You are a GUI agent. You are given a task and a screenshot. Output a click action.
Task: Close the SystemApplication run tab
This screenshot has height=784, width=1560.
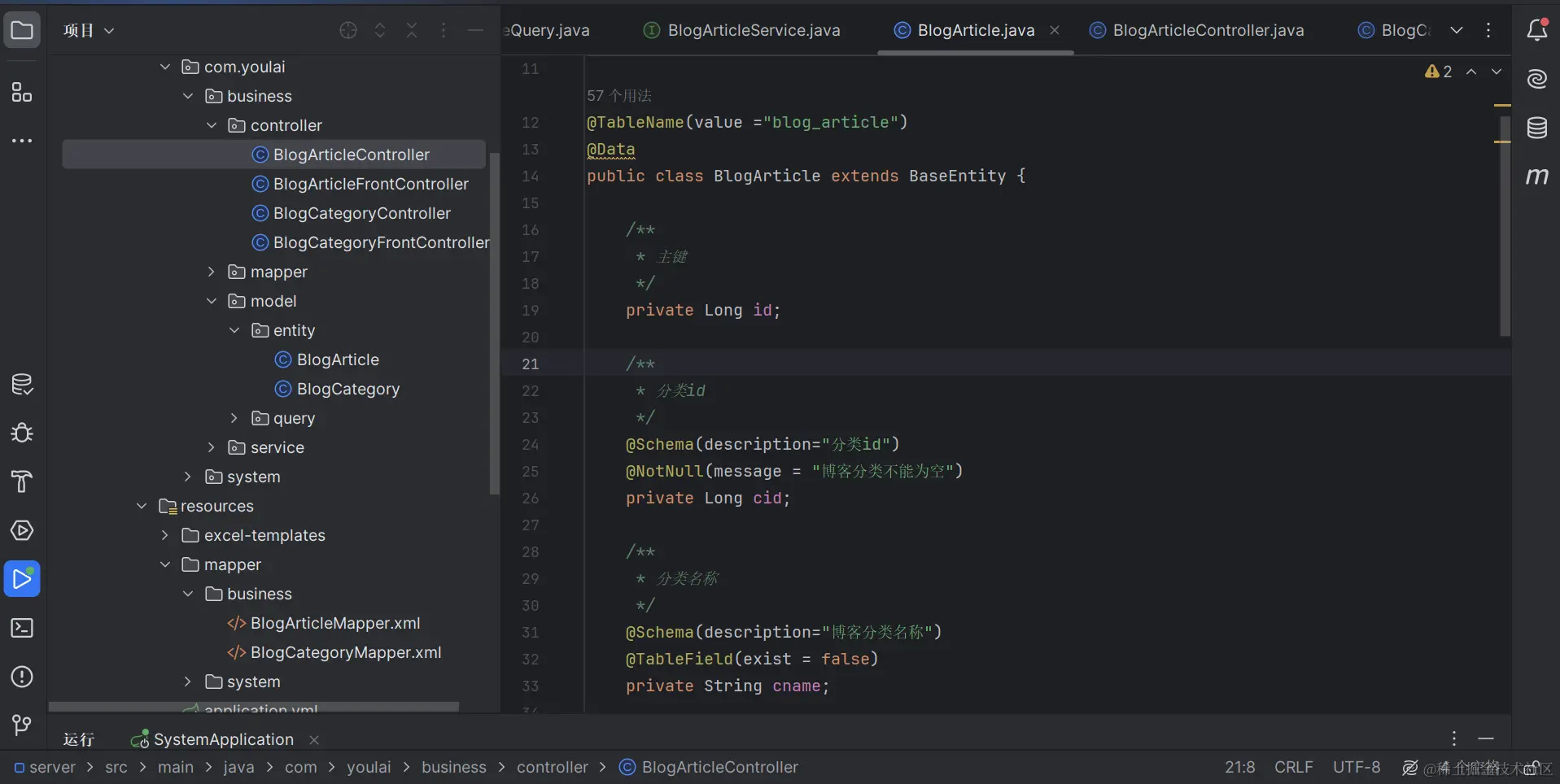(x=314, y=739)
